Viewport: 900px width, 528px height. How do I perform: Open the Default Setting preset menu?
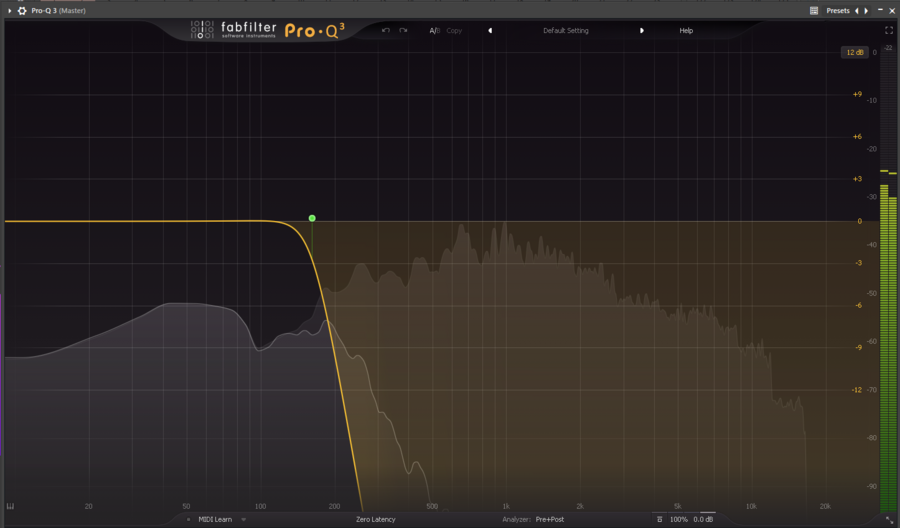[x=566, y=30]
